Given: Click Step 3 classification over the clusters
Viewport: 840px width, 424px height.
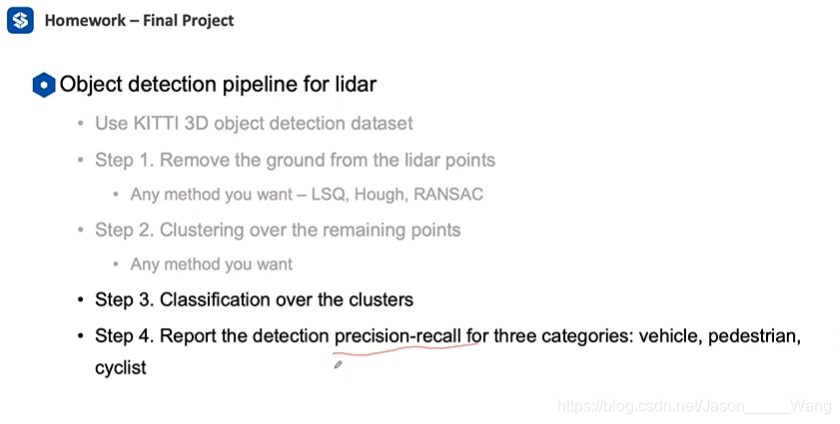Looking at the screenshot, I should [254, 299].
